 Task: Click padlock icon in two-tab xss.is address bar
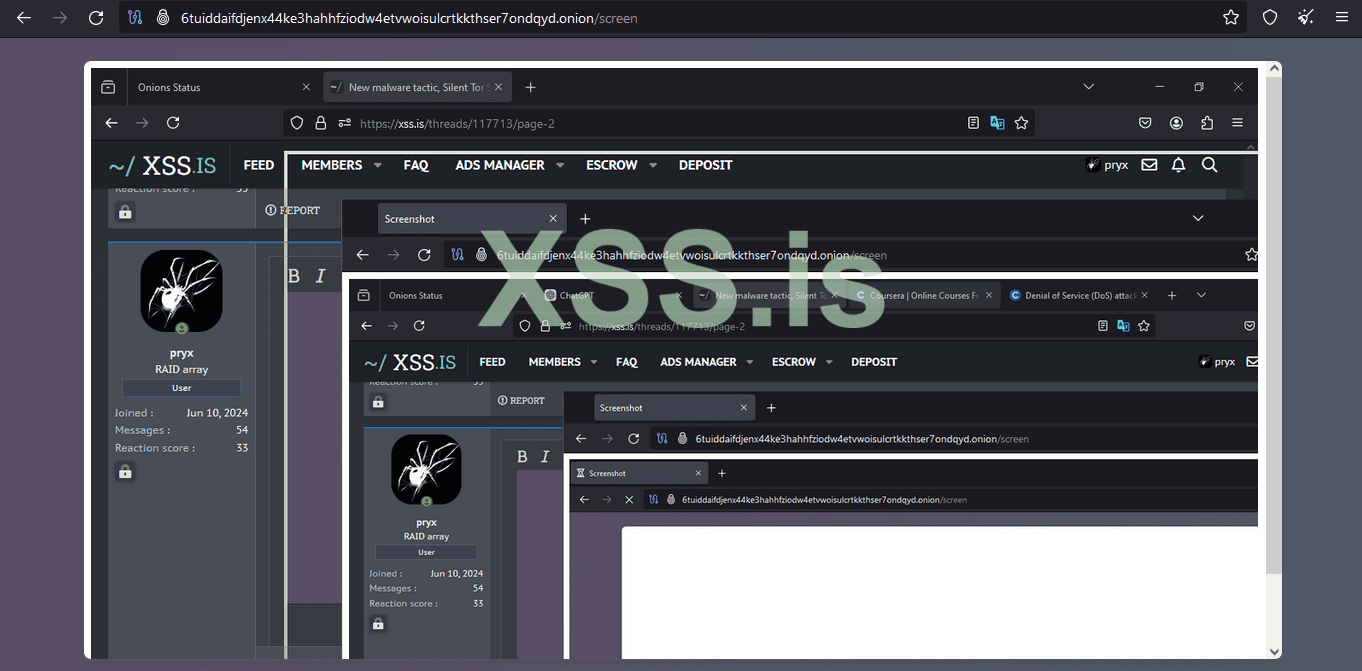tap(321, 123)
